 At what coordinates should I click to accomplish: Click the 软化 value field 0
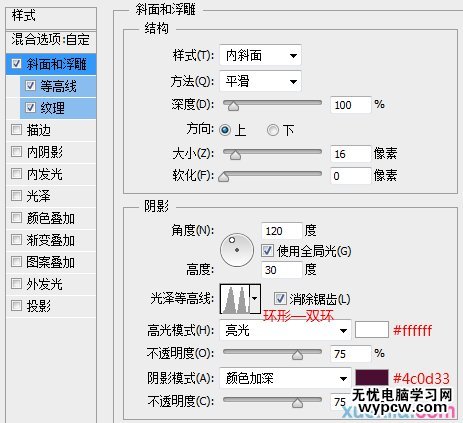pos(351,176)
